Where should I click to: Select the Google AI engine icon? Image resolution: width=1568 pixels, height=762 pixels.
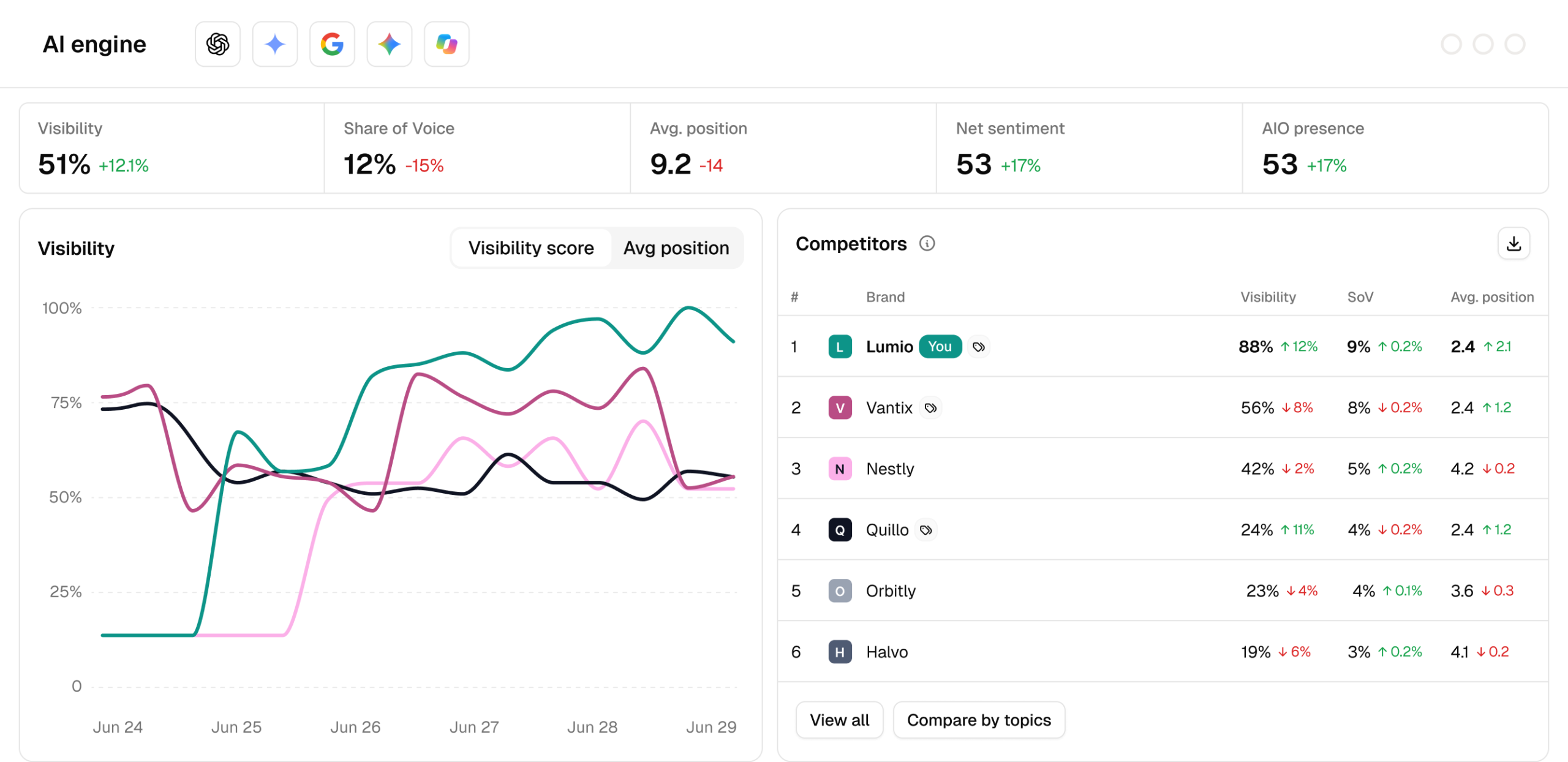tap(332, 44)
